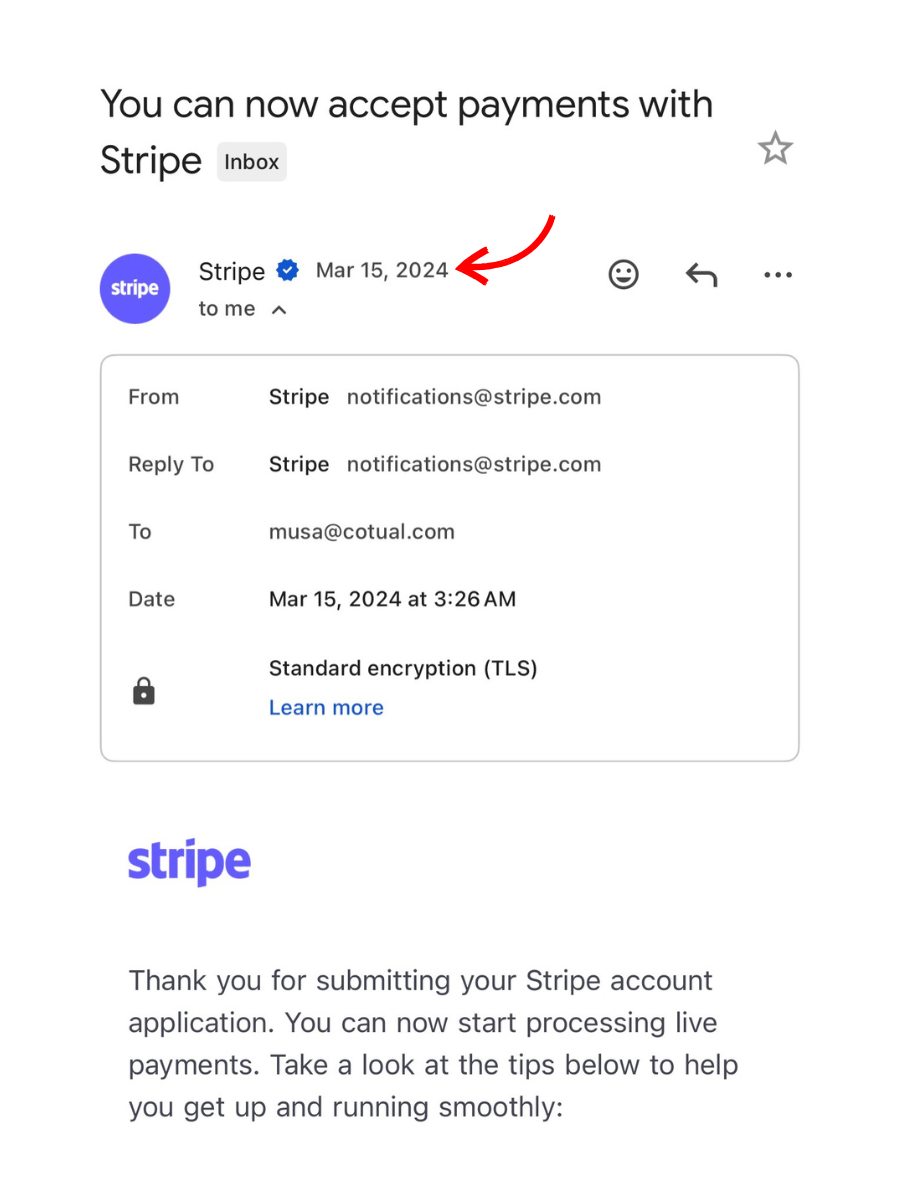Star this Stripe email
This screenshot has height=1200, width=900.
click(x=775, y=149)
